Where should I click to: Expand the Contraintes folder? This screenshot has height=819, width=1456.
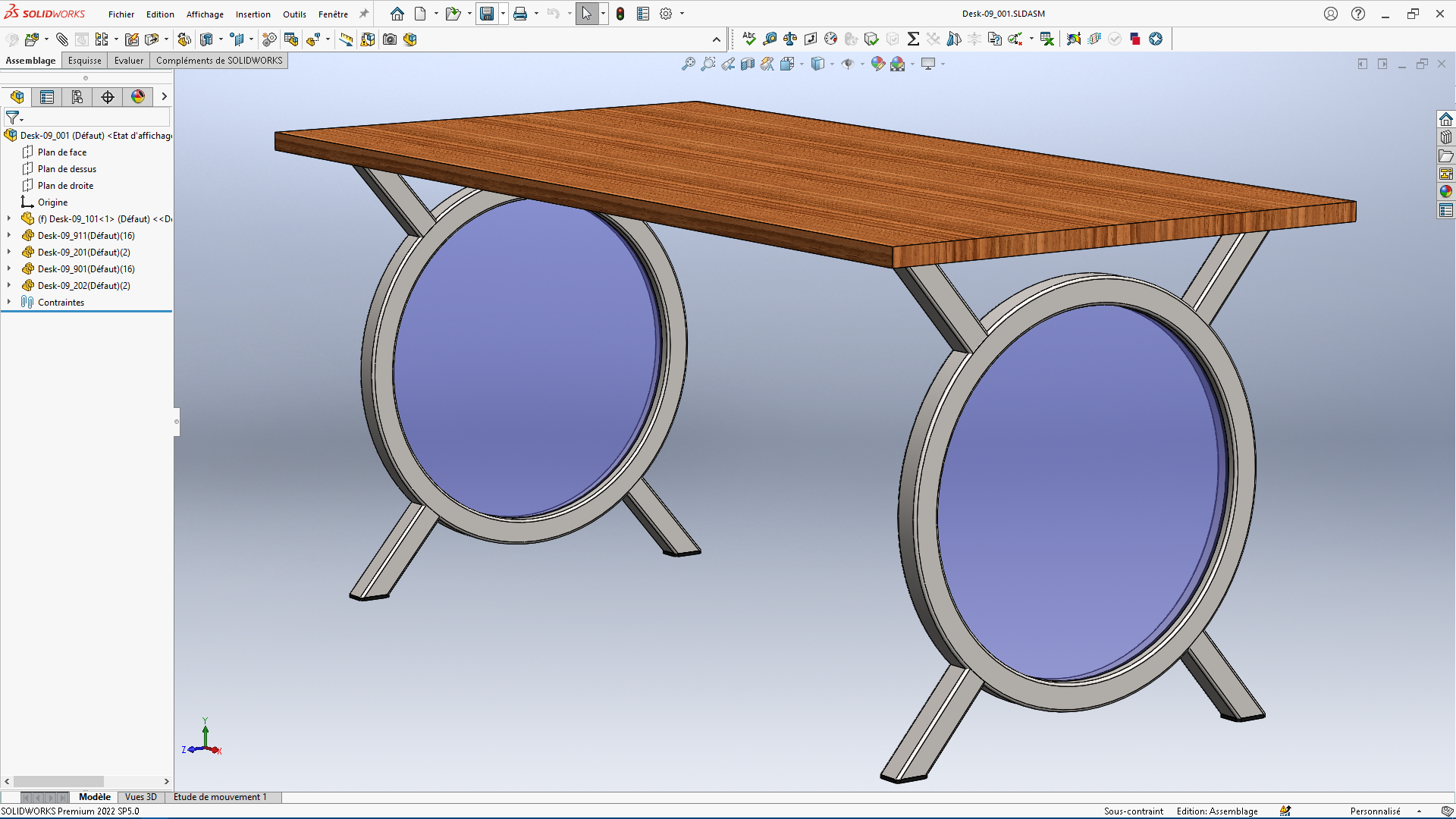tap(9, 302)
